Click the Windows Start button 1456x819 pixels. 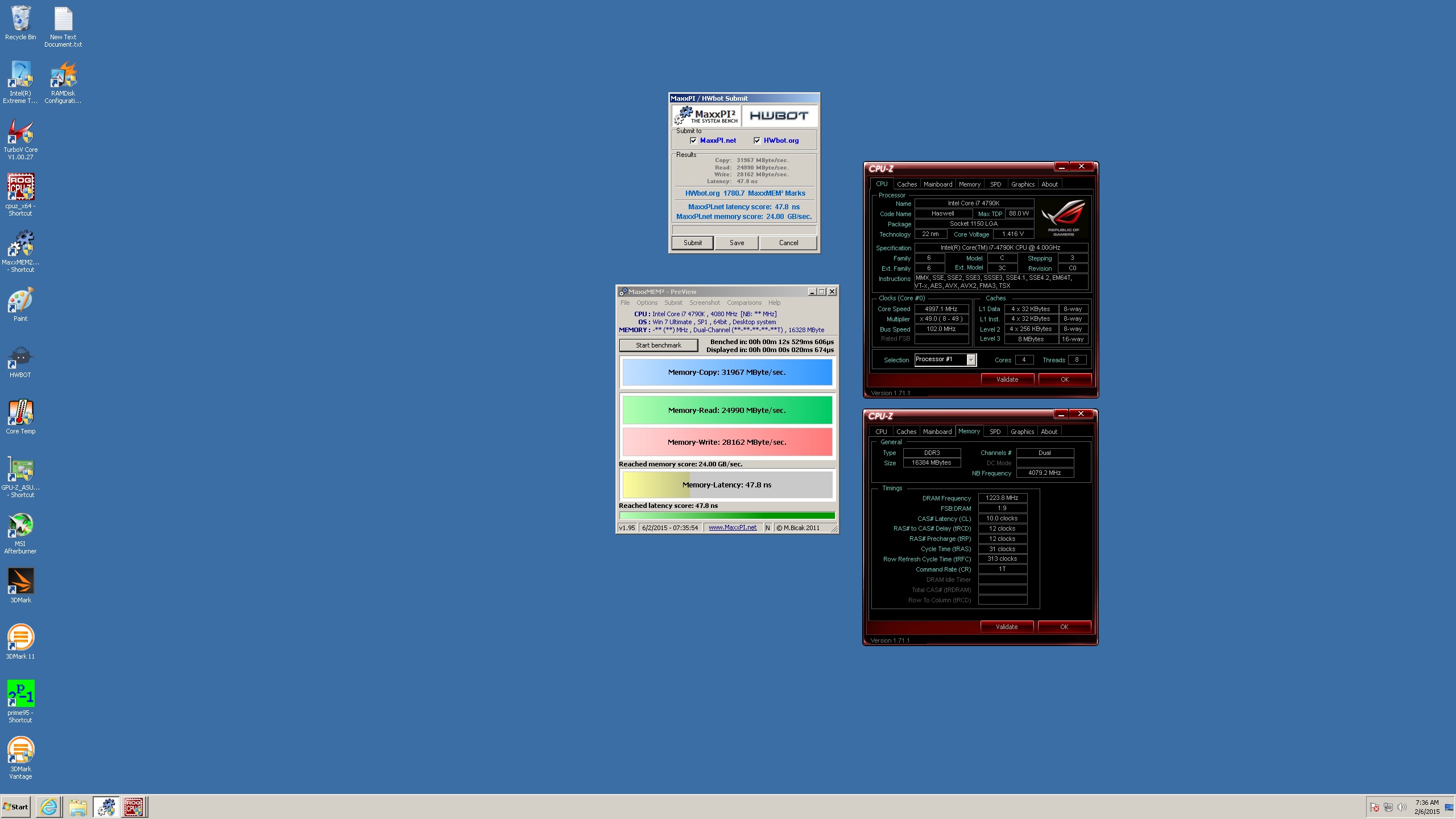pyautogui.click(x=15, y=807)
